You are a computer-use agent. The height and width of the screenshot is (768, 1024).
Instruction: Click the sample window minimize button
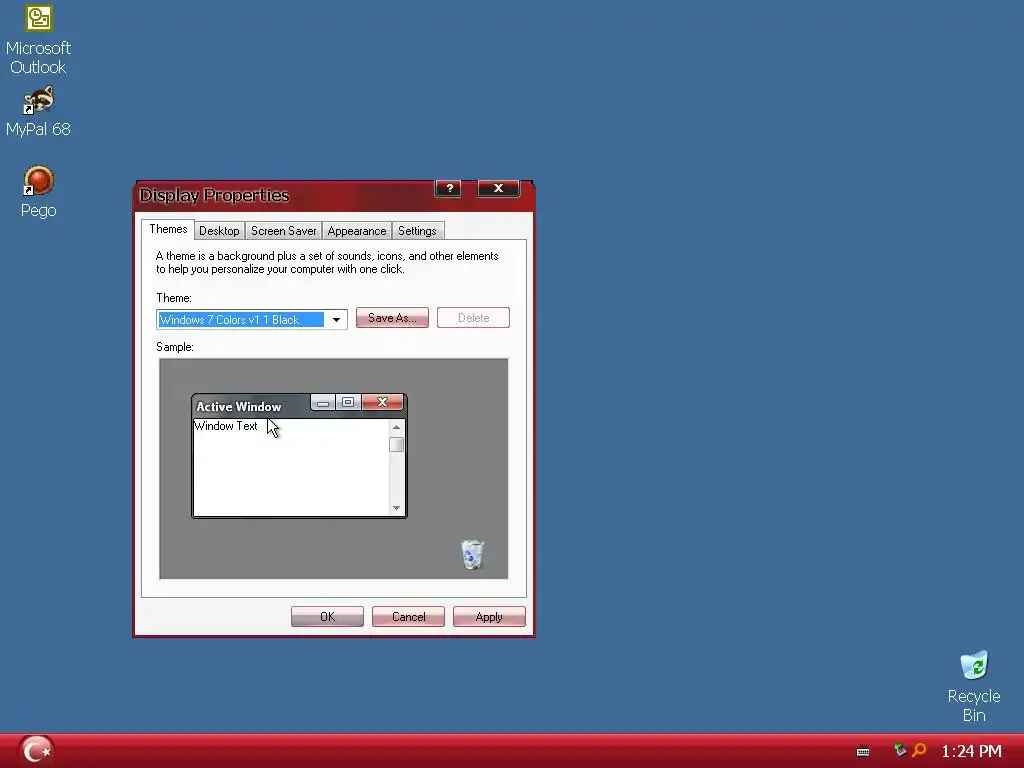pyautogui.click(x=323, y=402)
